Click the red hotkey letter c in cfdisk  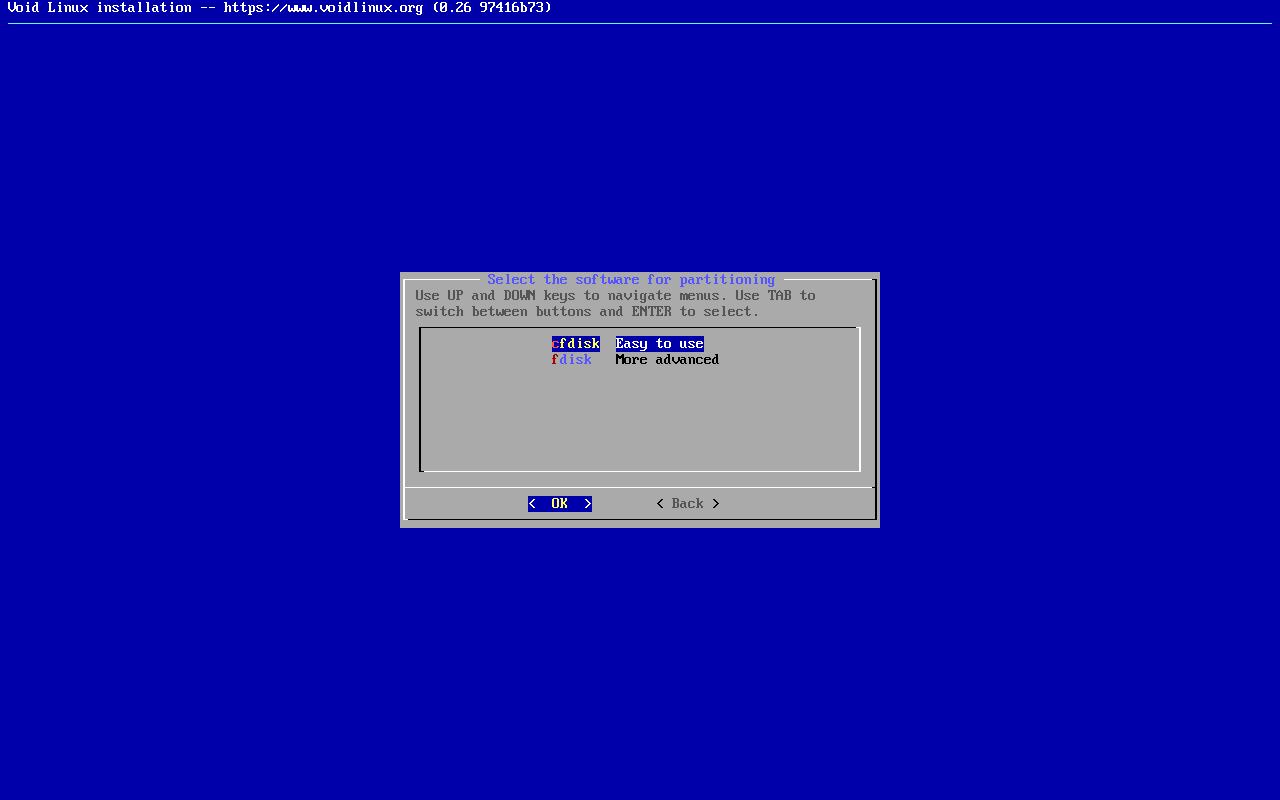(555, 344)
